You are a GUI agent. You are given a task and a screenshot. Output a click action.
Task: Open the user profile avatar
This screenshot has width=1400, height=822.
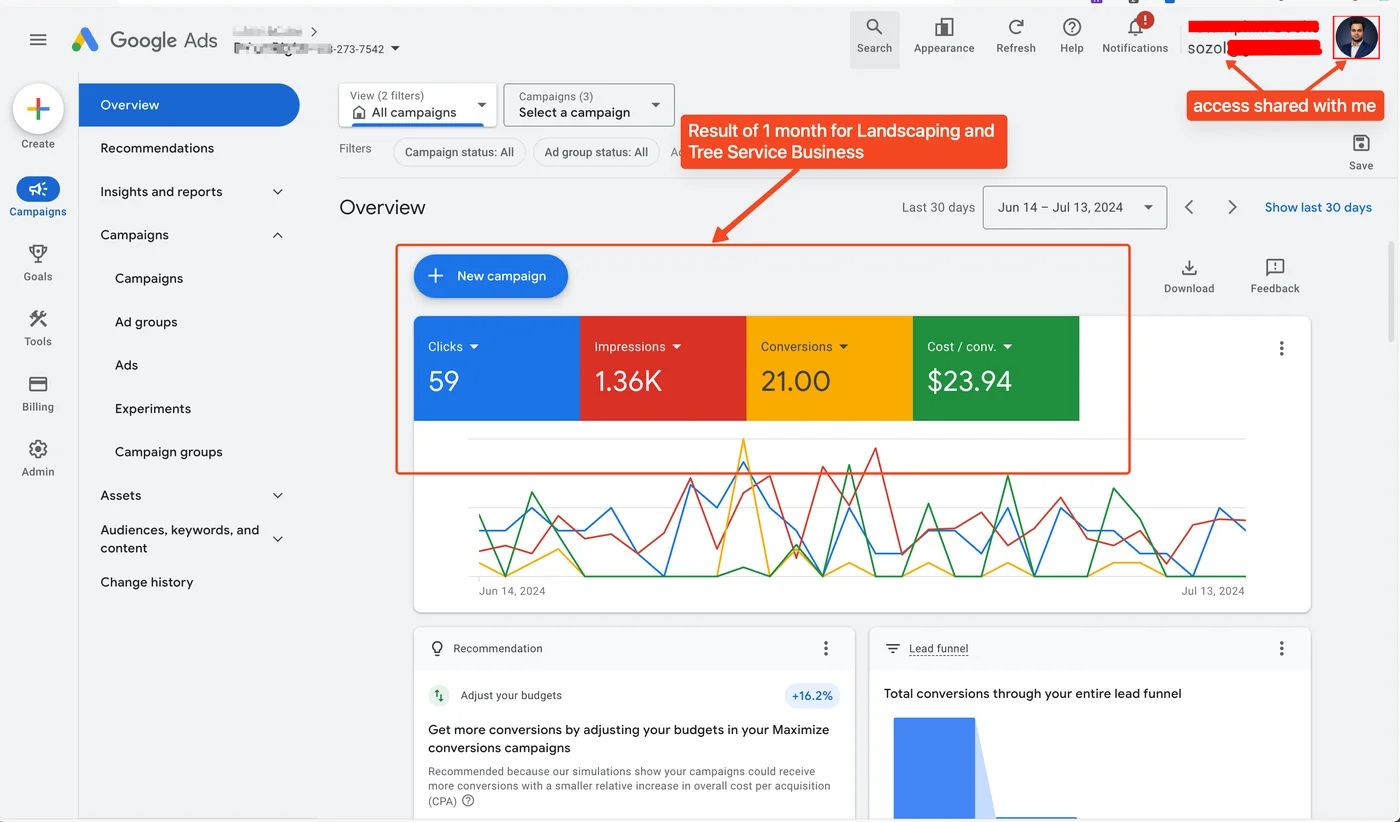(1356, 38)
